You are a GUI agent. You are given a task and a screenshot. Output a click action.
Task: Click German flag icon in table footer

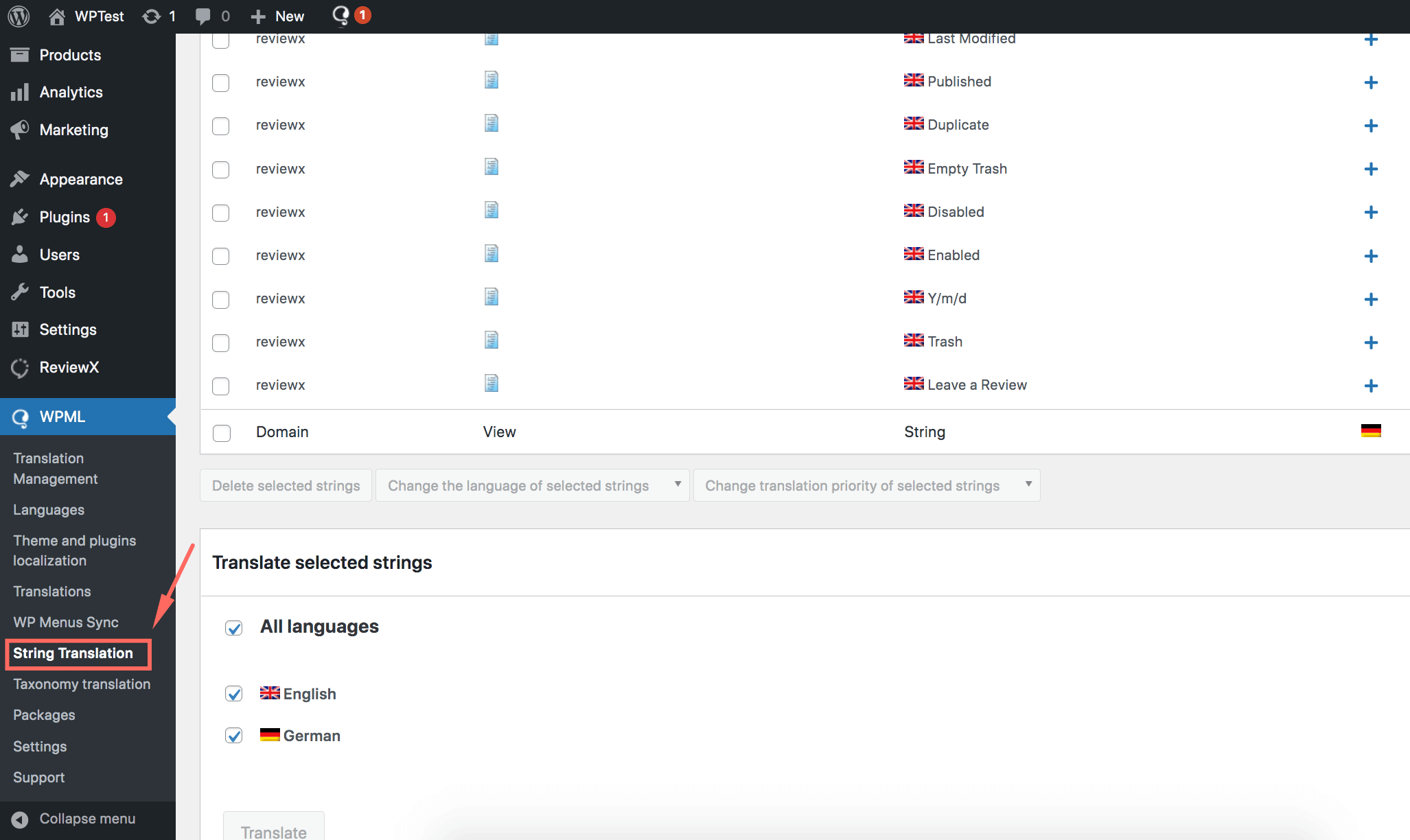click(1370, 431)
